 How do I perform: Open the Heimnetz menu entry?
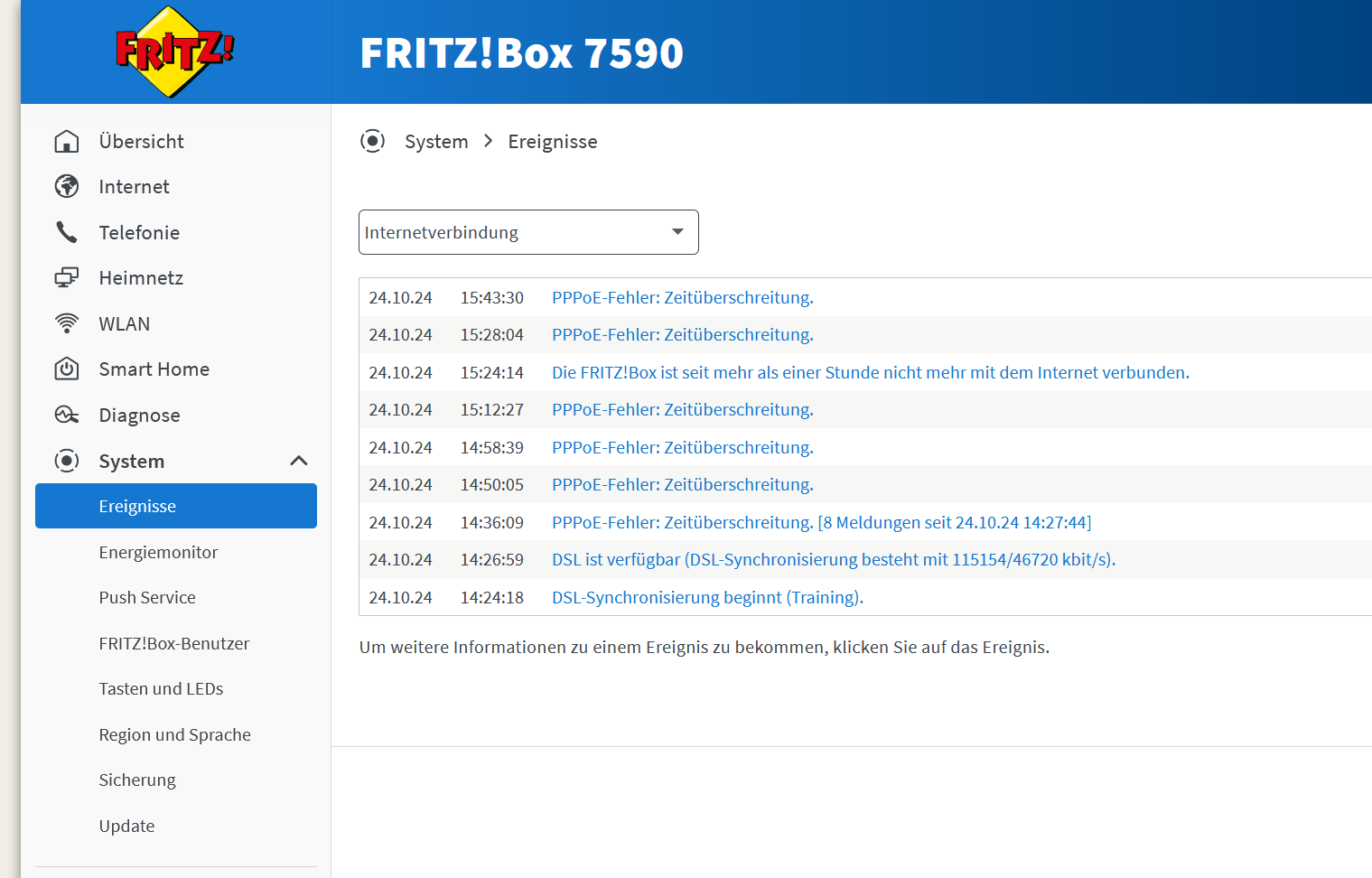[141, 278]
